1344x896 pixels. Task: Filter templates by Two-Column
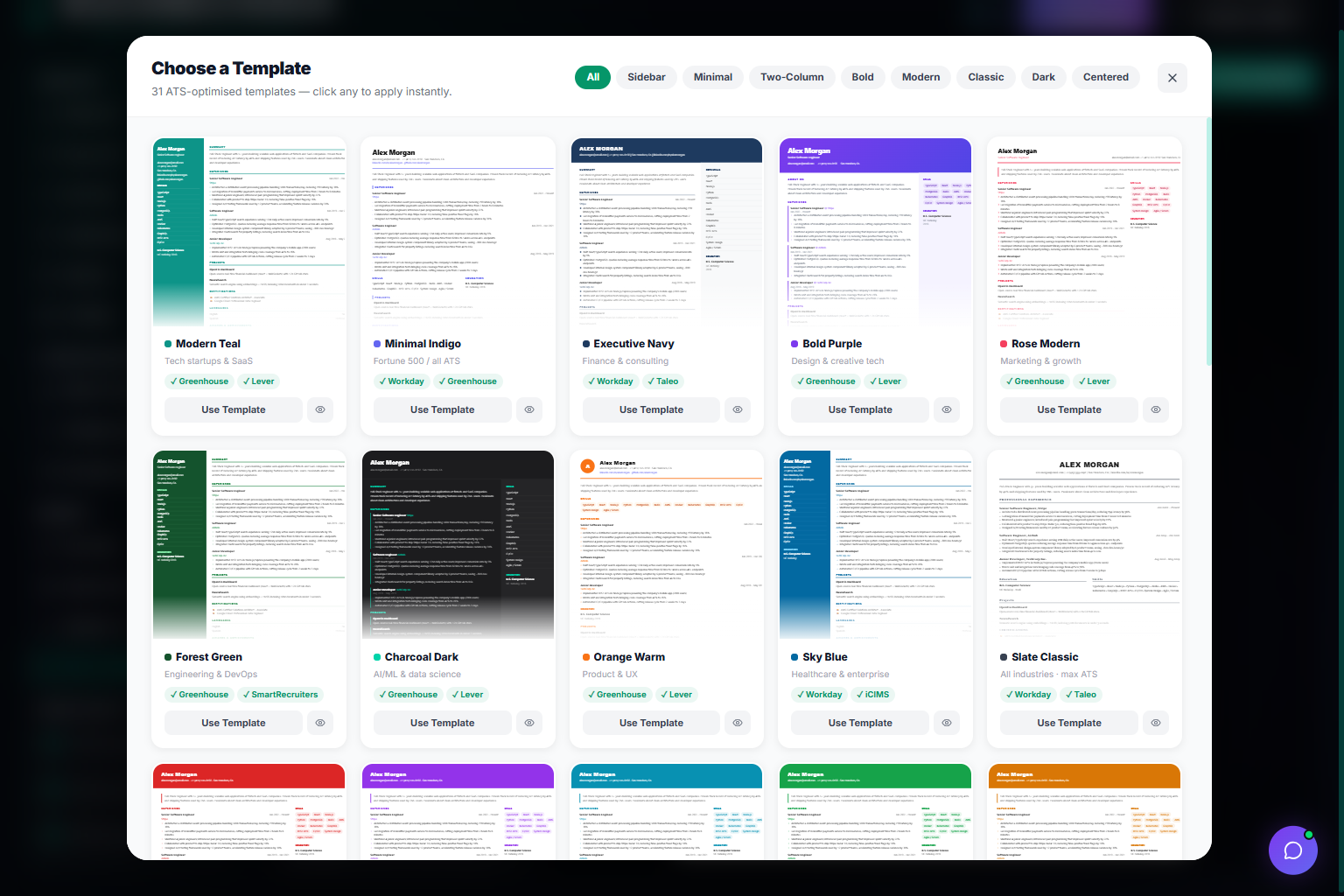click(792, 77)
